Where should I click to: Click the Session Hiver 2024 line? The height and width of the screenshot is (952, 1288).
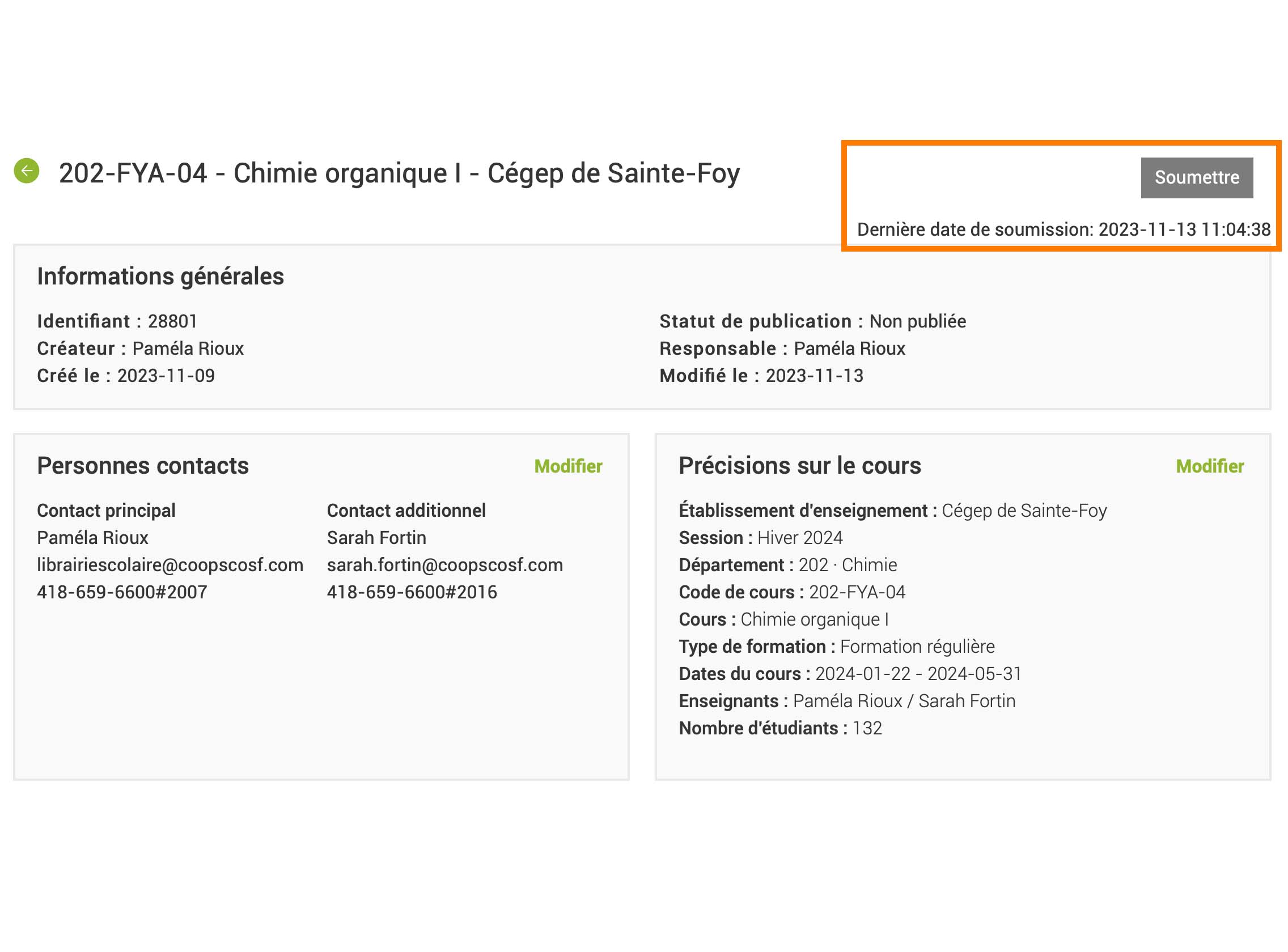[x=760, y=538]
